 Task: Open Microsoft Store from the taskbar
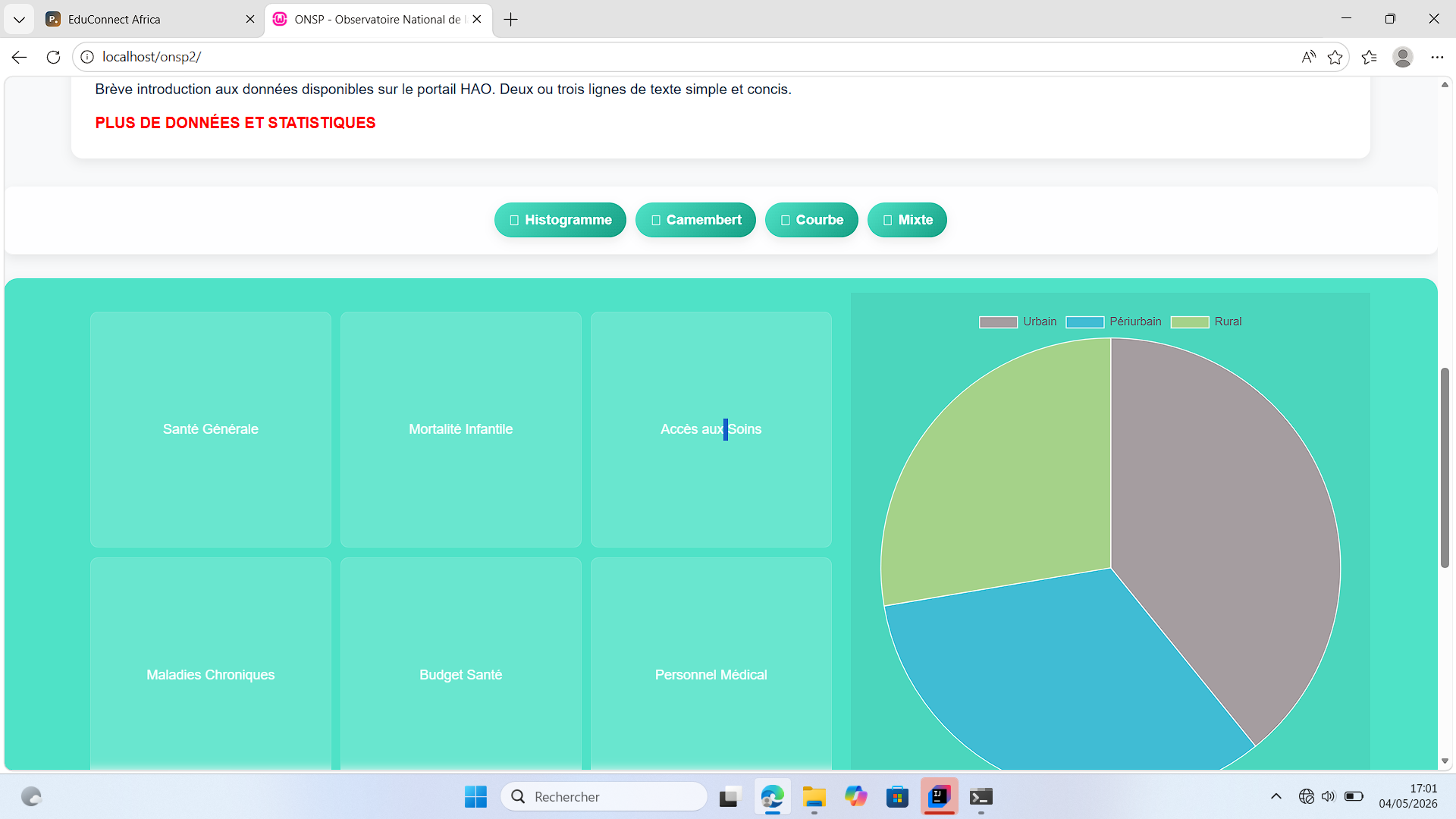click(x=898, y=797)
